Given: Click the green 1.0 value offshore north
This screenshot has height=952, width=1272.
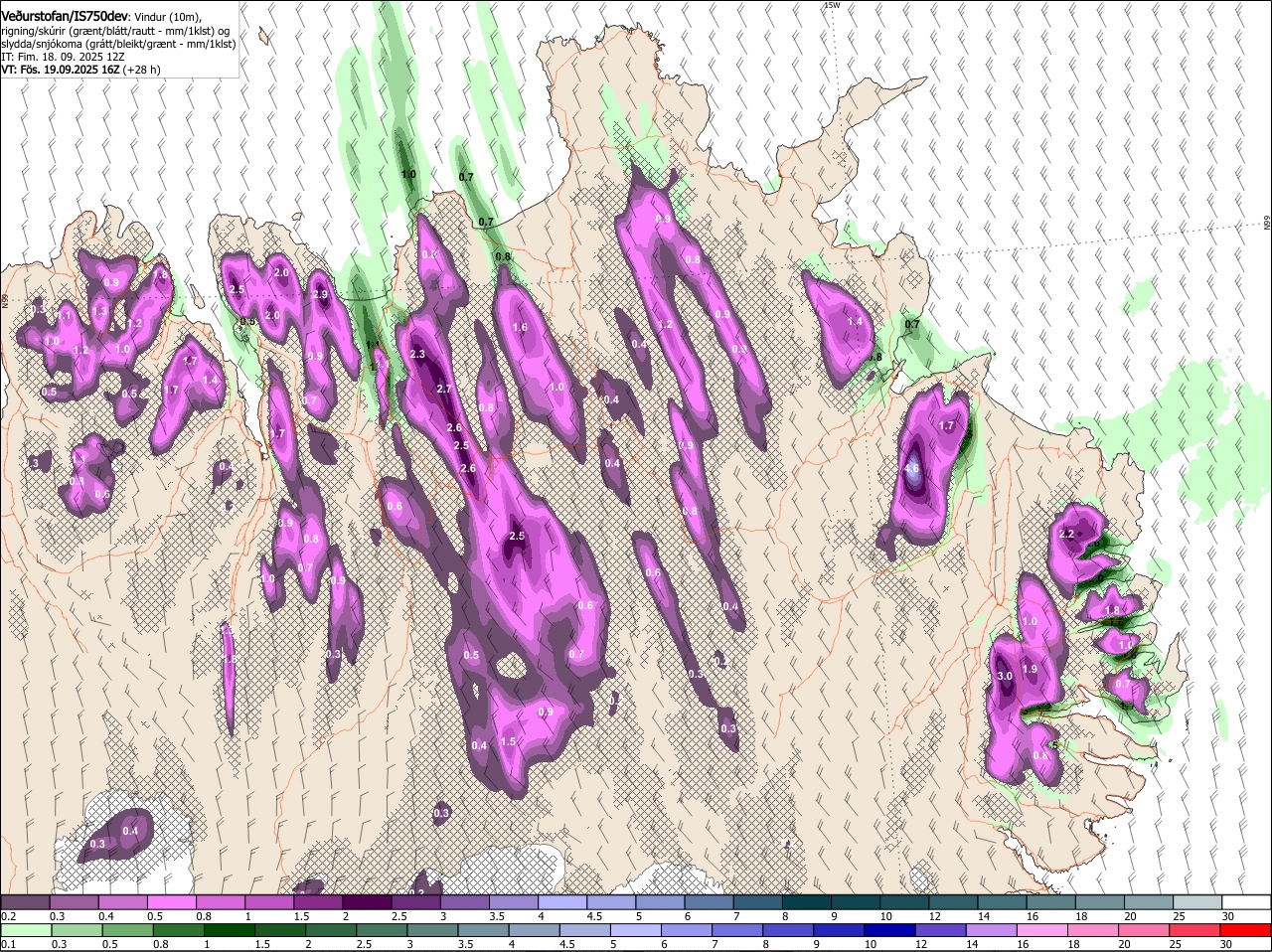Looking at the screenshot, I should tap(408, 175).
